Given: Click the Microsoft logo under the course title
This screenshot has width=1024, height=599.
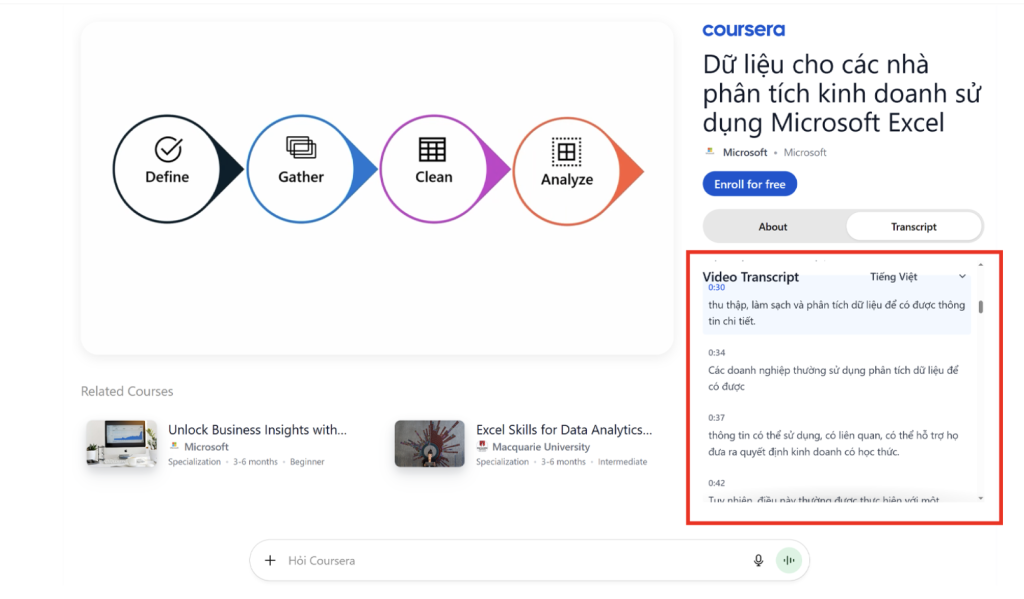Looking at the screenshot, I should point(710,152).
